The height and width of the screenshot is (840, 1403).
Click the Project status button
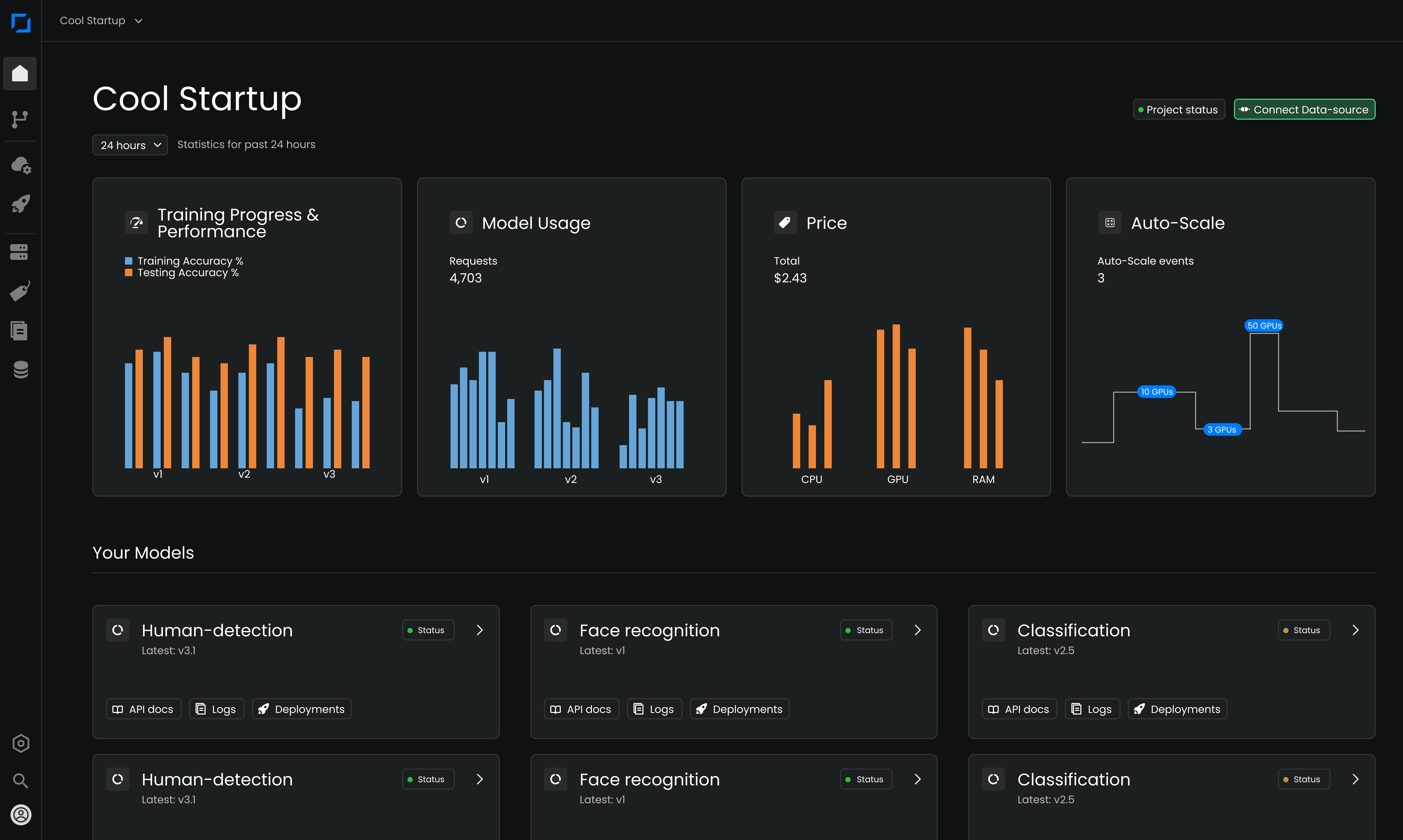1179,110
